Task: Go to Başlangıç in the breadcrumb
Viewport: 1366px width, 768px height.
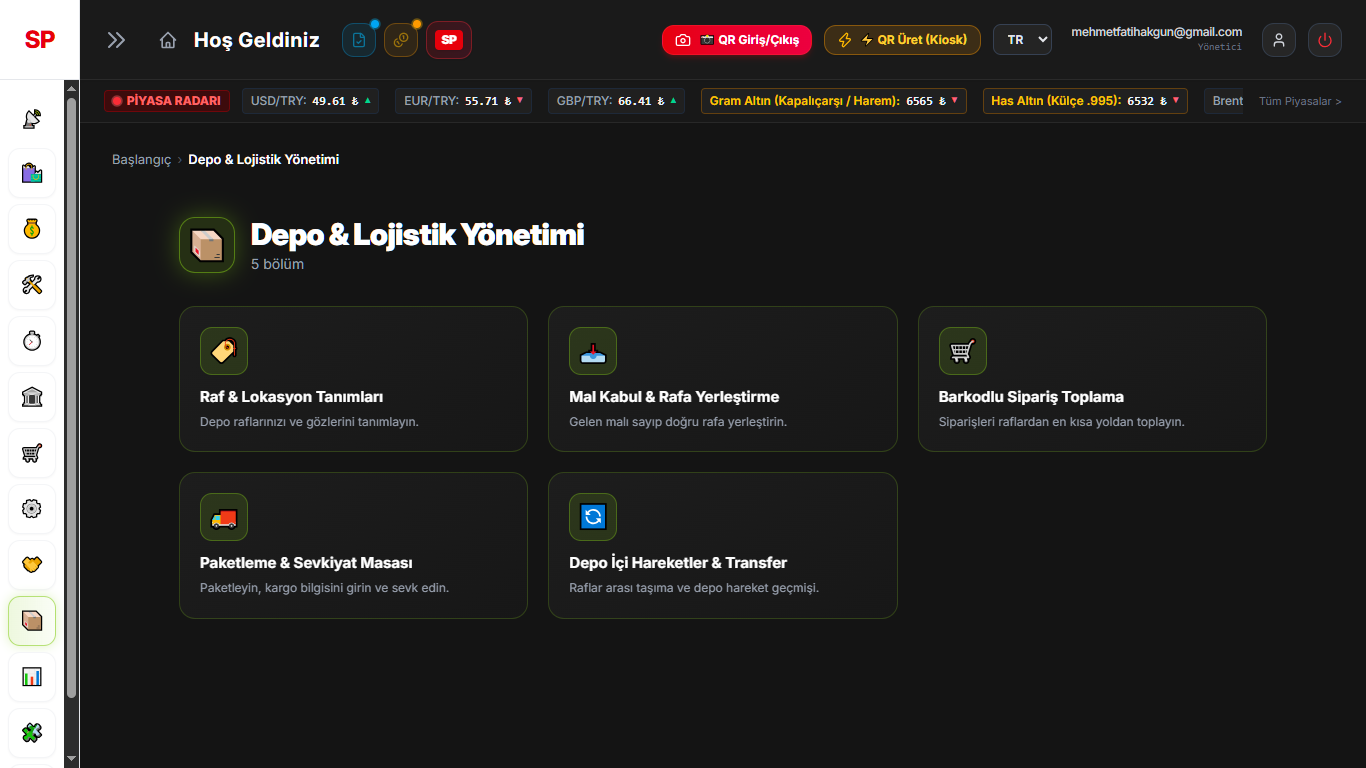Action: tap(142, 160)
